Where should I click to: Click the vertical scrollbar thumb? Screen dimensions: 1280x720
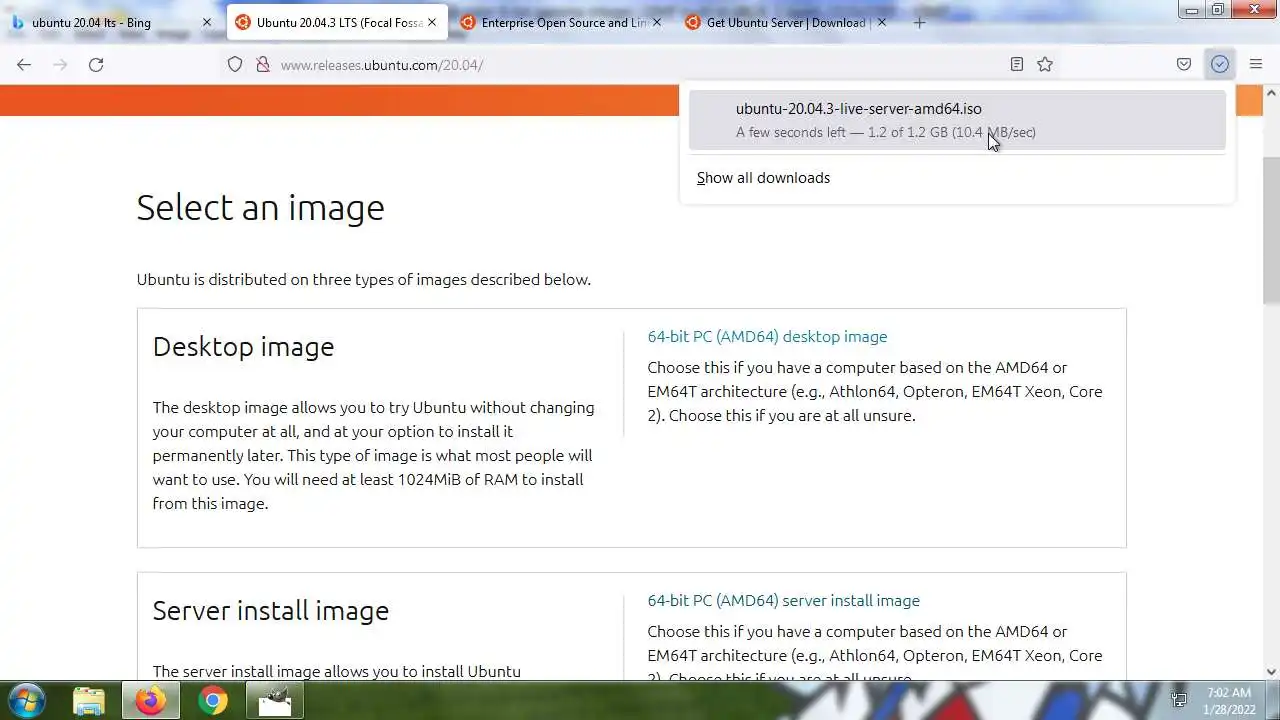point(1272,230)
